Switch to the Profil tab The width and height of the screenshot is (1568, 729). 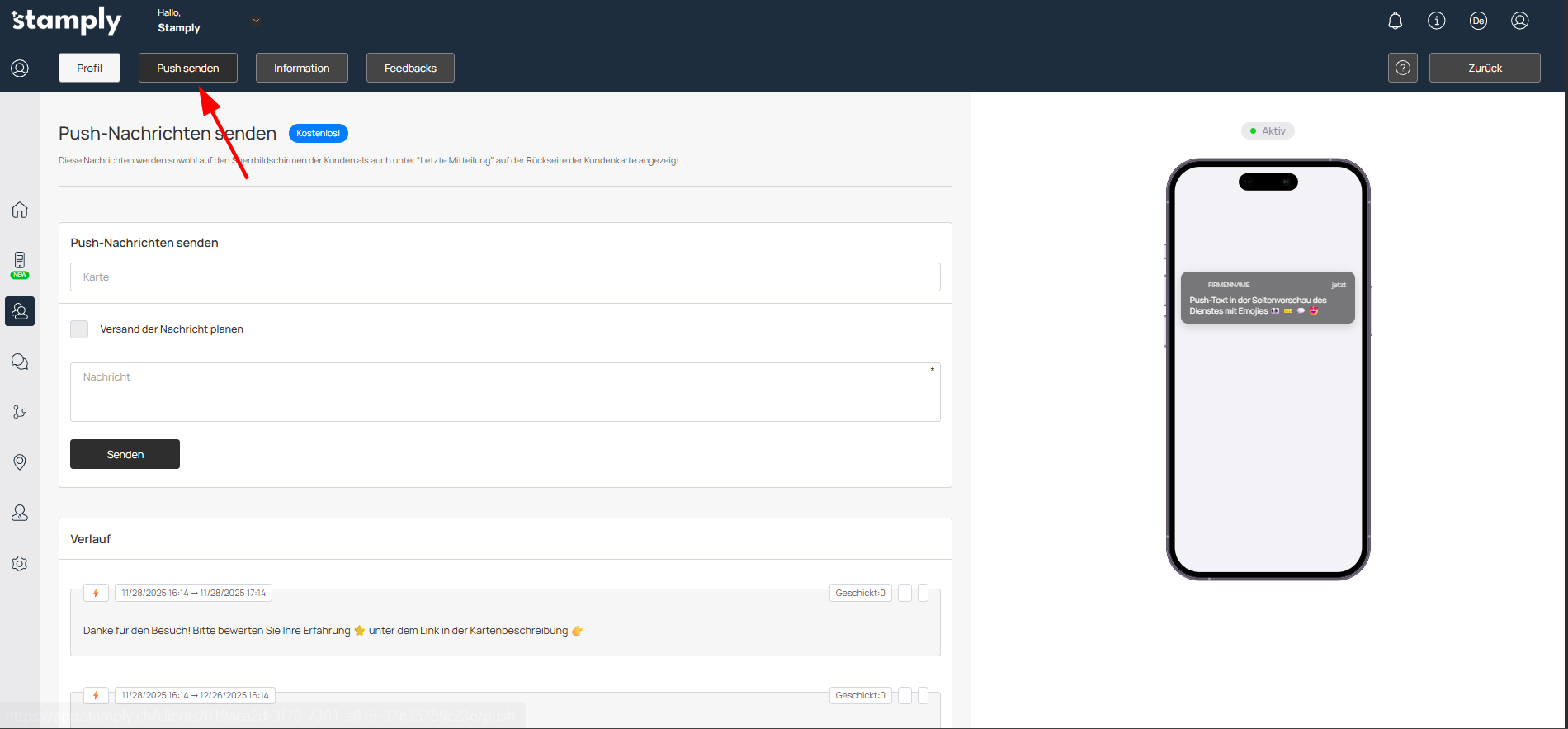pos(89,68)
